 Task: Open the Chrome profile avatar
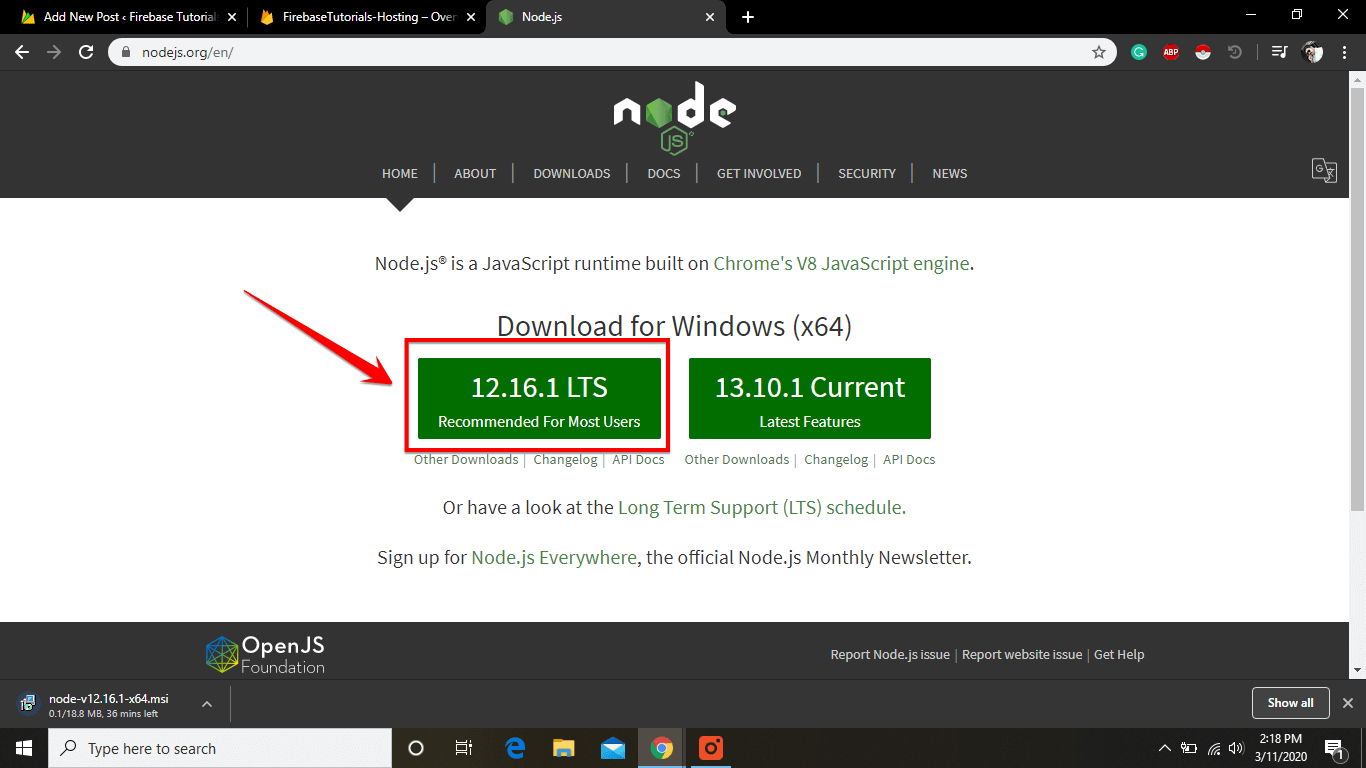(1313, 52)
